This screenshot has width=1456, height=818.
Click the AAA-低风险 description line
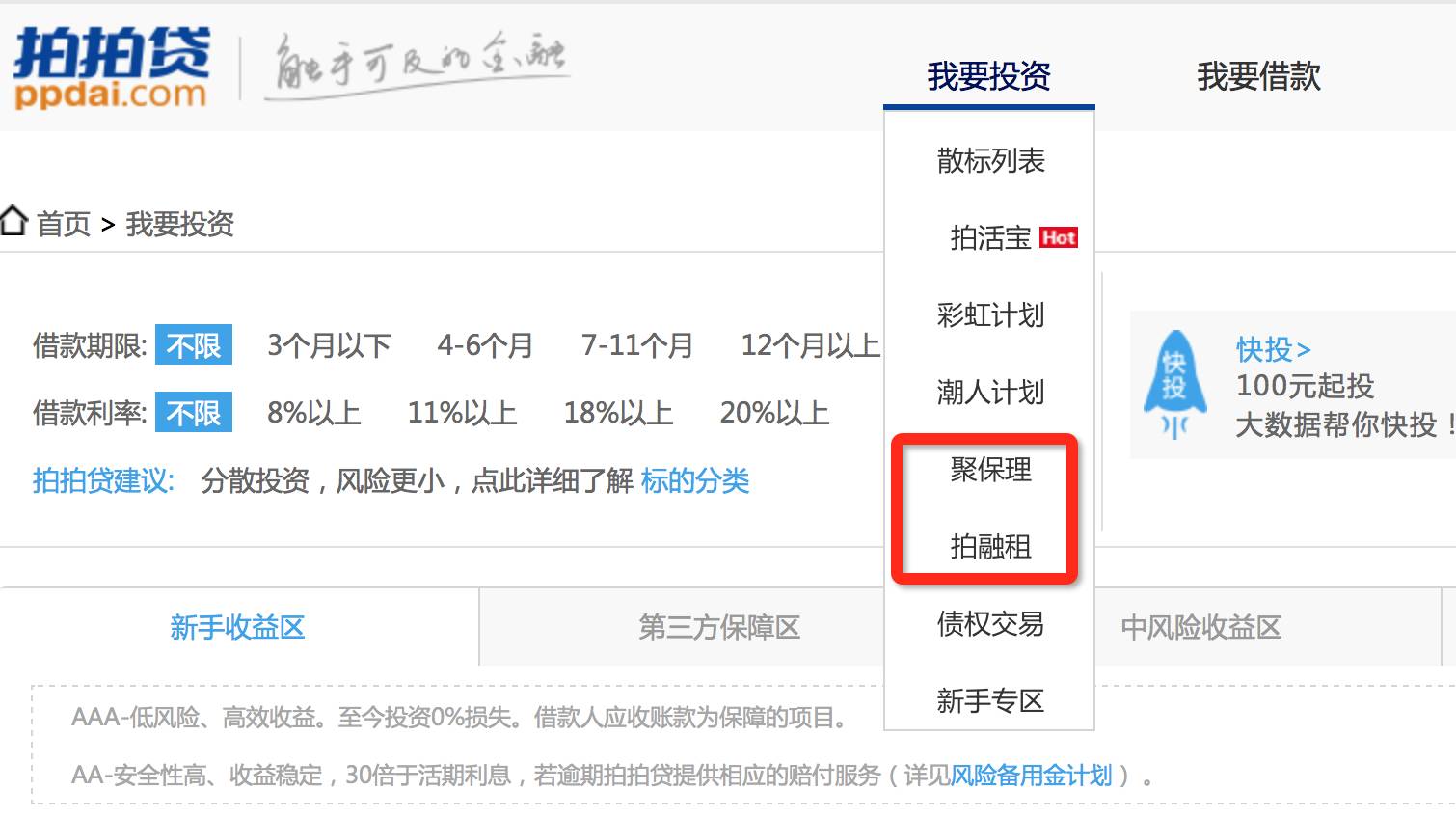click(461, 717)
